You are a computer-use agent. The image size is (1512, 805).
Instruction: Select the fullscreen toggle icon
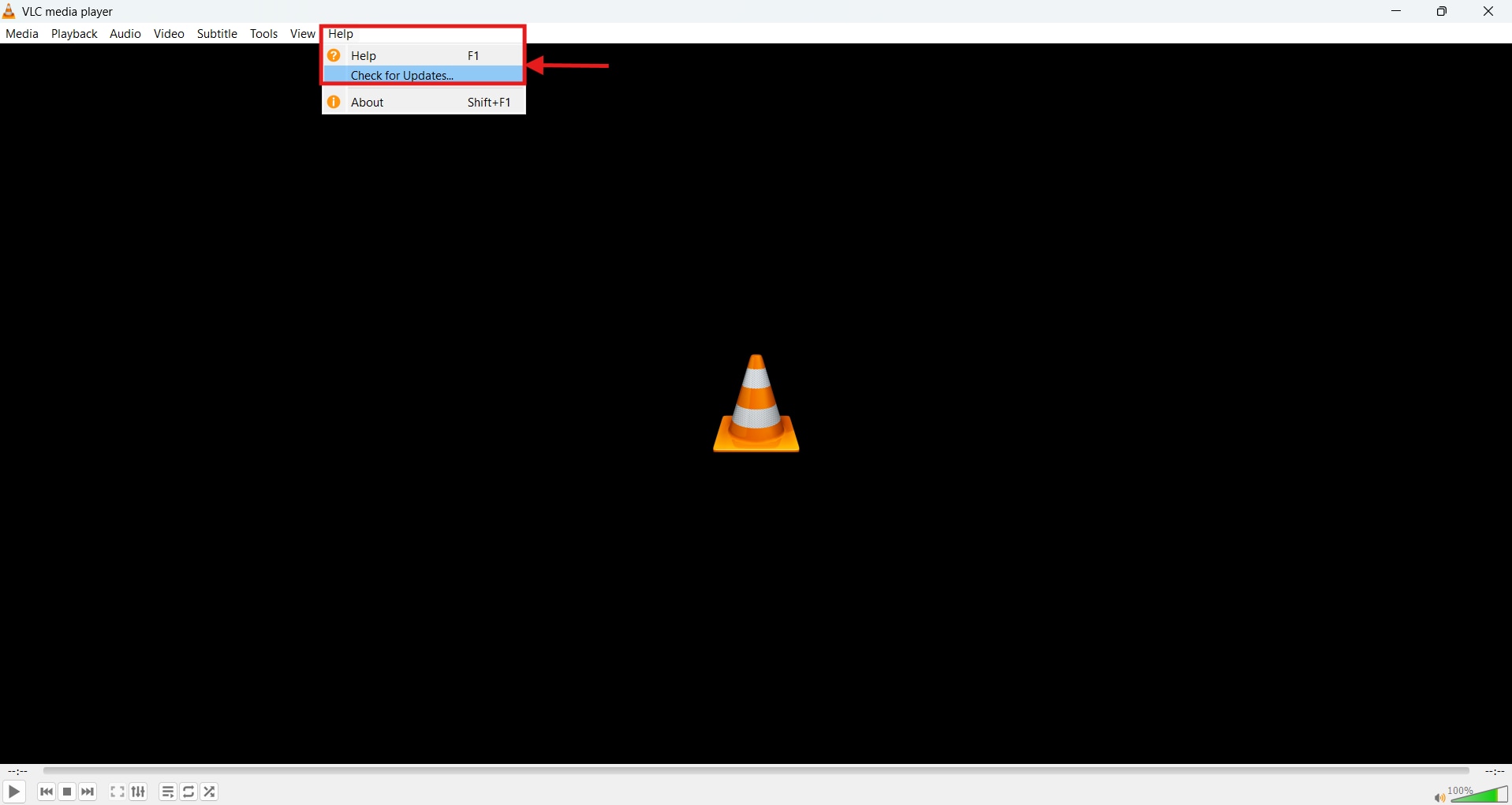tap(116, 792)
